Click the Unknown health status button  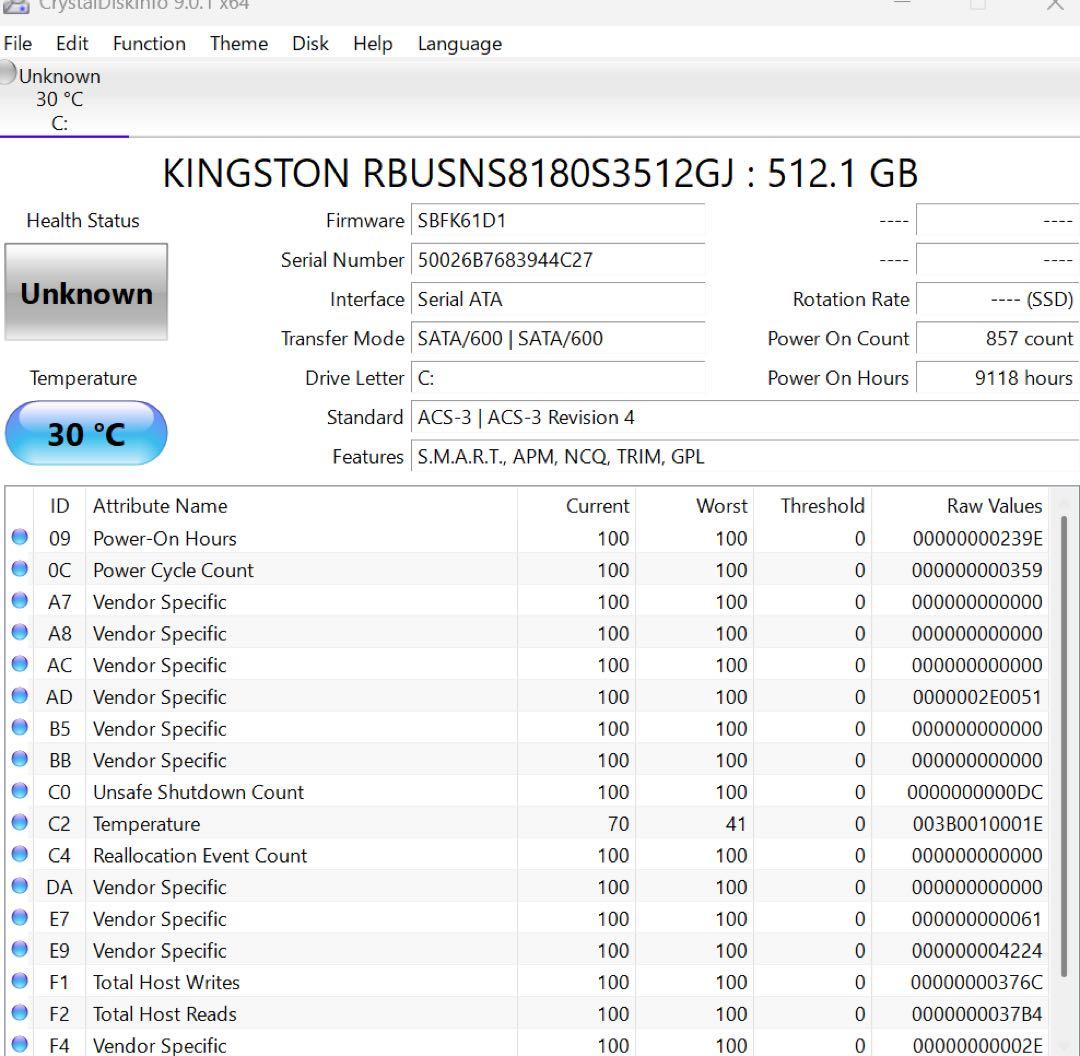tap(86, 293)
